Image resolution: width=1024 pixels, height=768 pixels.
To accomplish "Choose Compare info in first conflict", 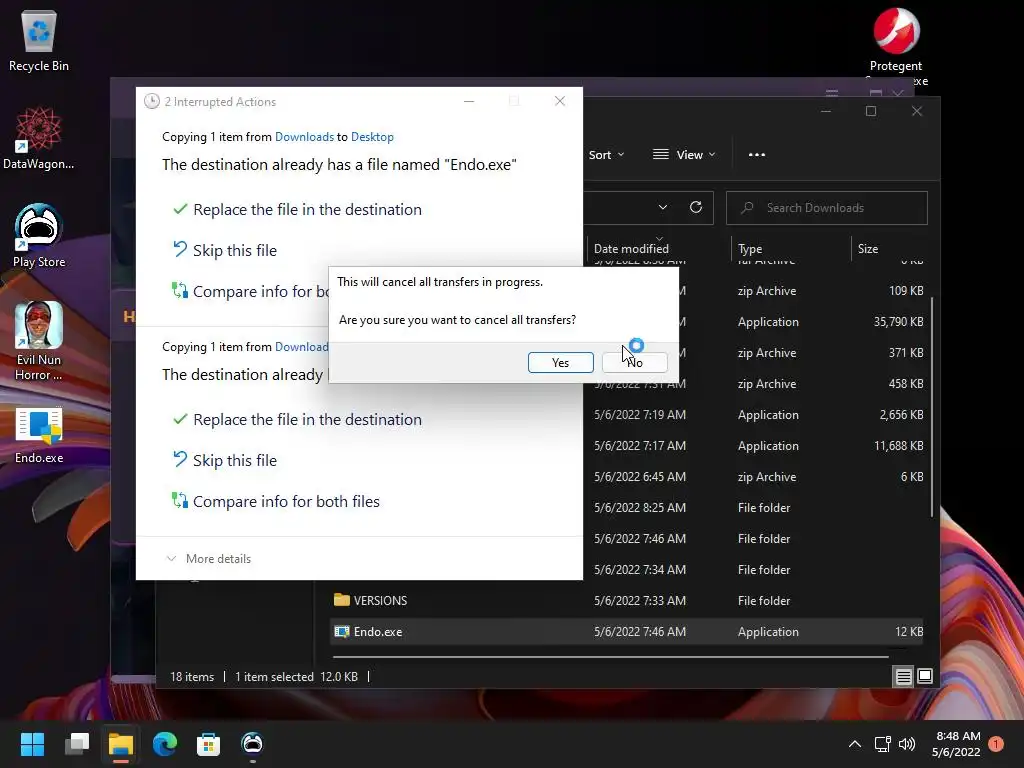I will [250, 291].
